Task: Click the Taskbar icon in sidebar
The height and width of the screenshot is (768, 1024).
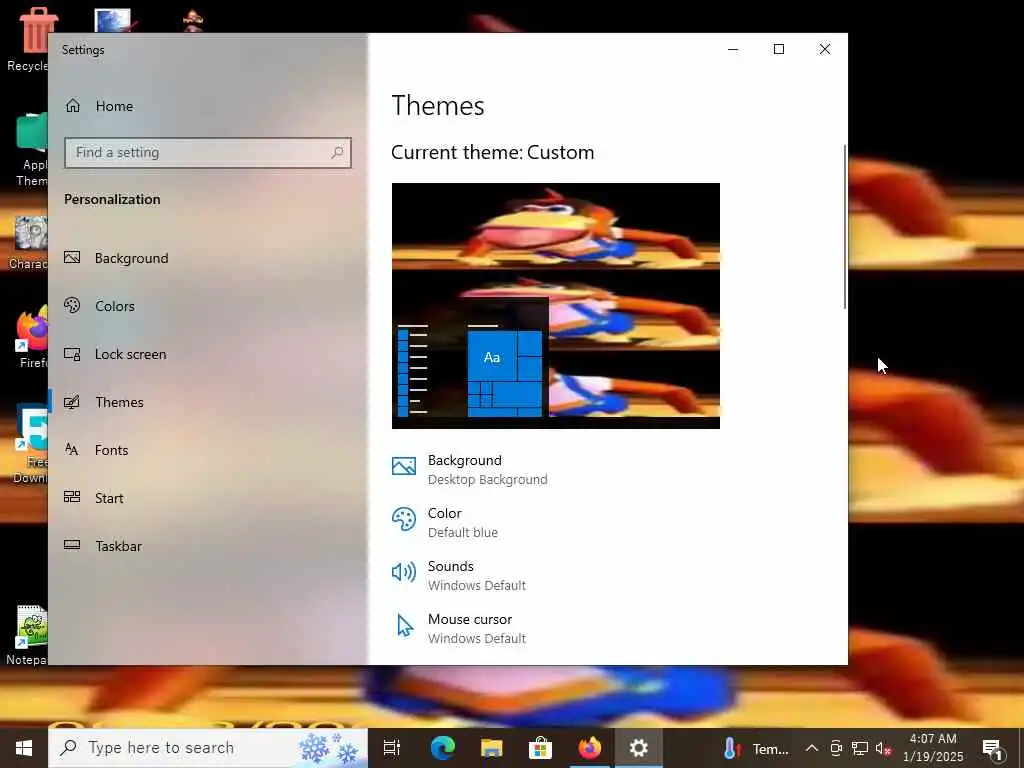Action: point(72,545)
